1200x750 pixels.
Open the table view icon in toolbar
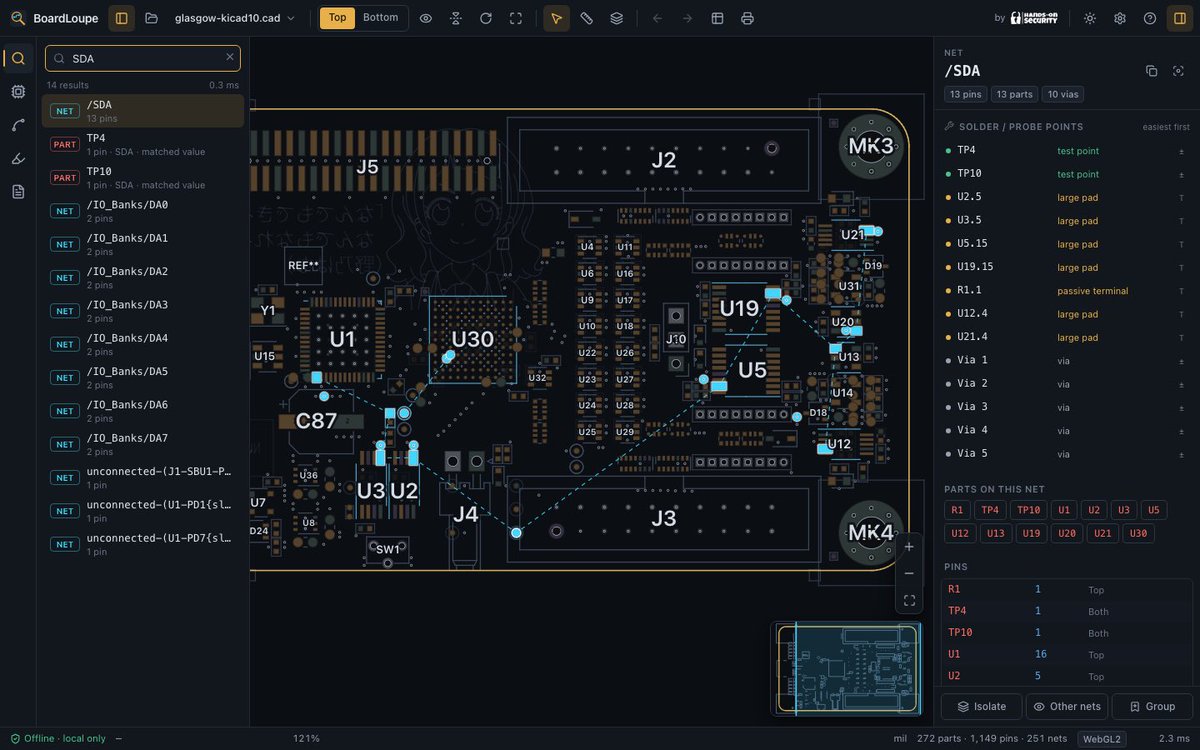click(717, 18)
